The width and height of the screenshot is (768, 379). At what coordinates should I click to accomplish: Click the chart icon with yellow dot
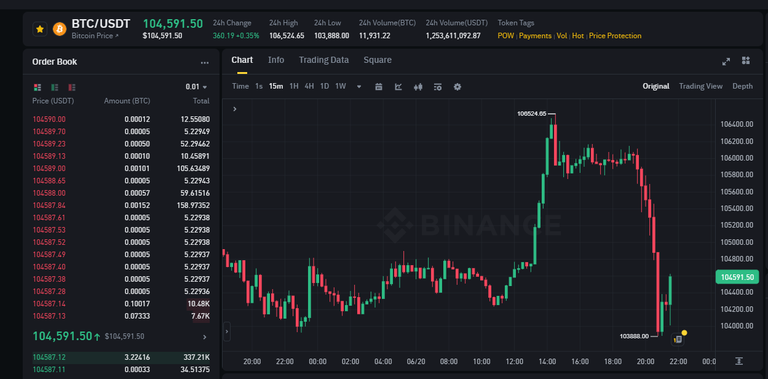click(679, 338)
